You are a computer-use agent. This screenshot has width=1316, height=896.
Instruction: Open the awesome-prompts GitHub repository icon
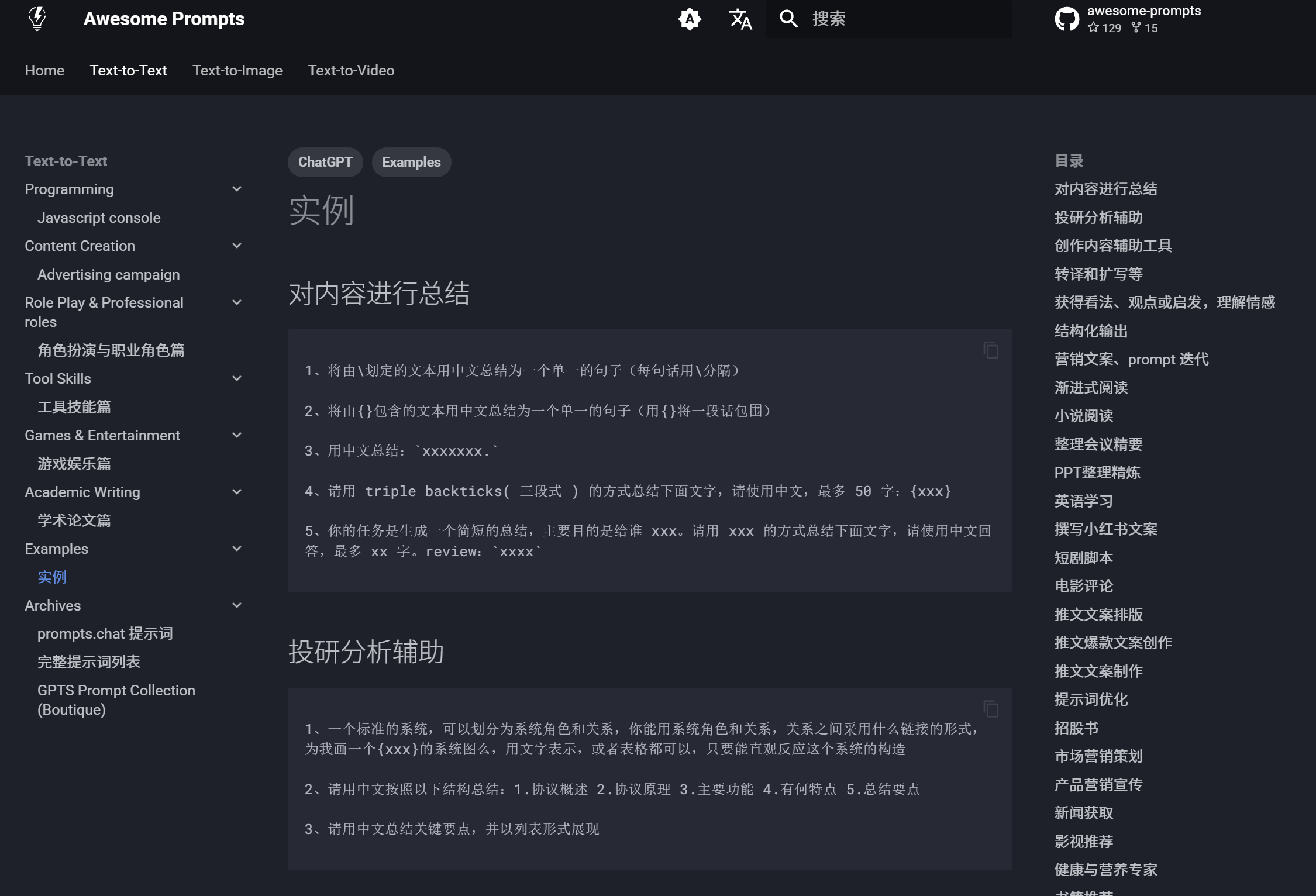tap(1066, 19)
